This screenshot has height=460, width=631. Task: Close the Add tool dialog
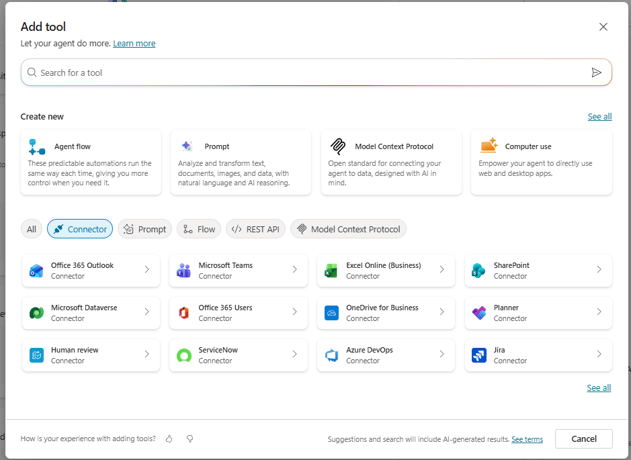coord(603,27)
